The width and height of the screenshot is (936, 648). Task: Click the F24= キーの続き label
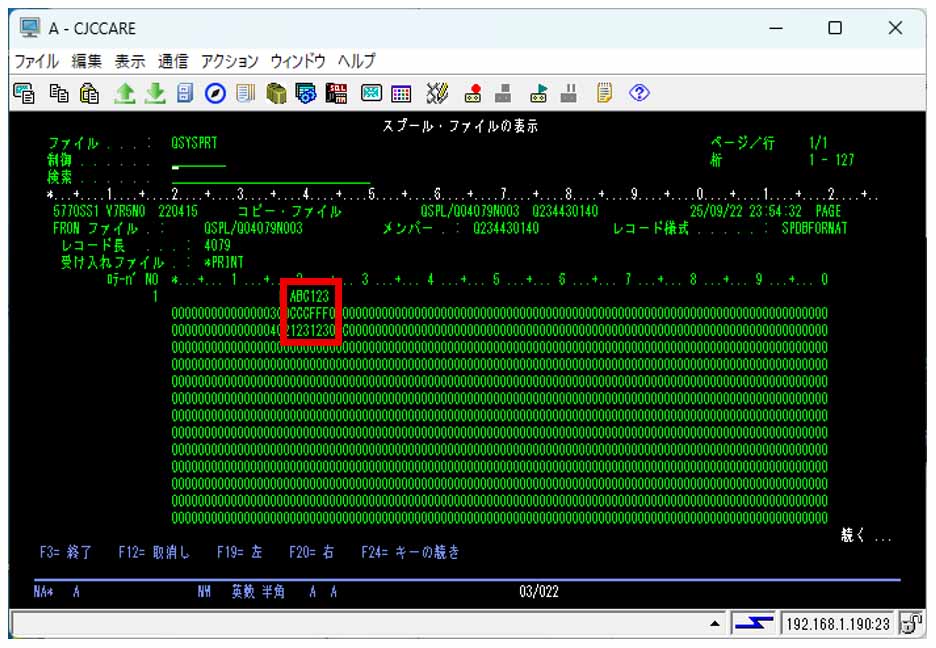[x=411, y=552]
